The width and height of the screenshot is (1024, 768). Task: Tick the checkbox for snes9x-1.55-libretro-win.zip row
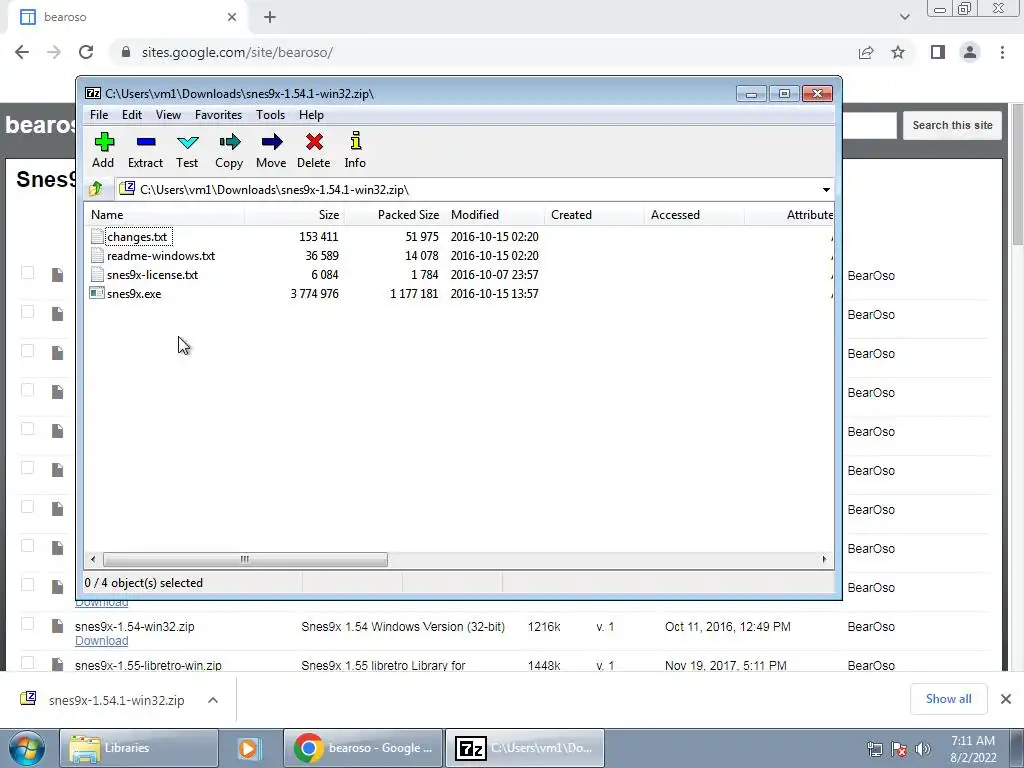tap(27, 663)
